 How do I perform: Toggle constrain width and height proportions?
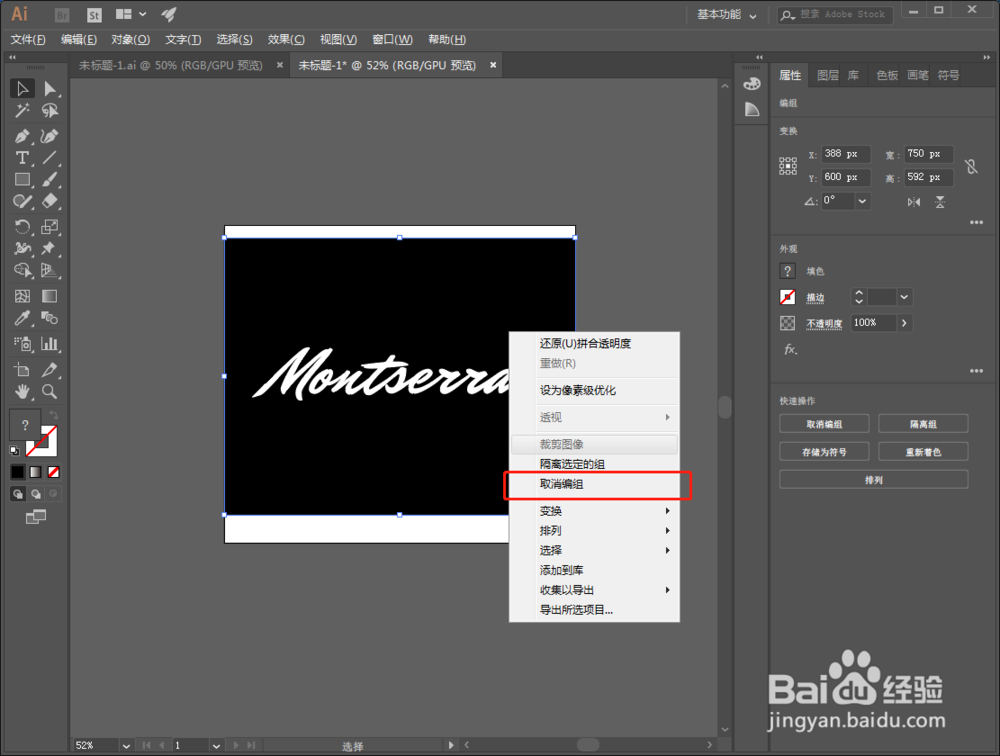tap(971, 167)
